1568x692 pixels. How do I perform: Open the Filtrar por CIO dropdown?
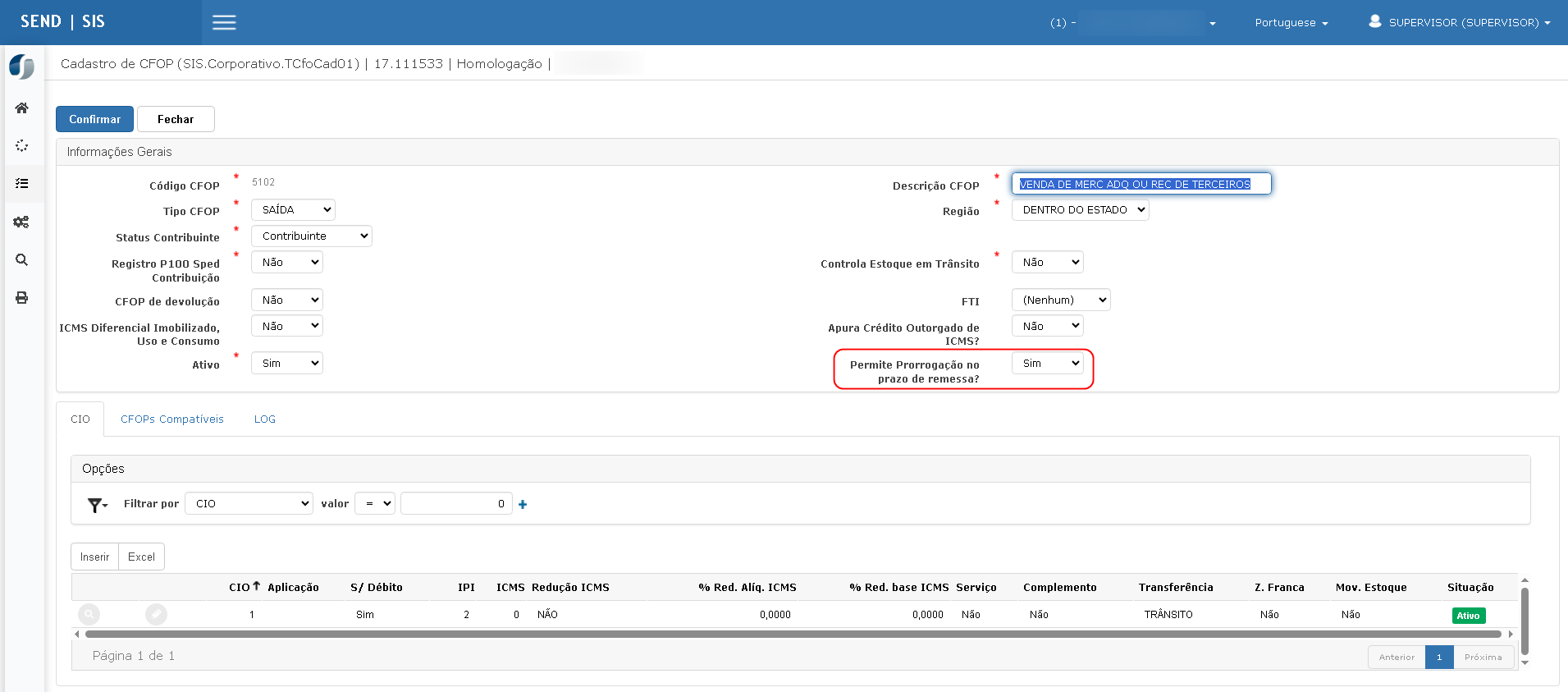[x=249, y=504]
